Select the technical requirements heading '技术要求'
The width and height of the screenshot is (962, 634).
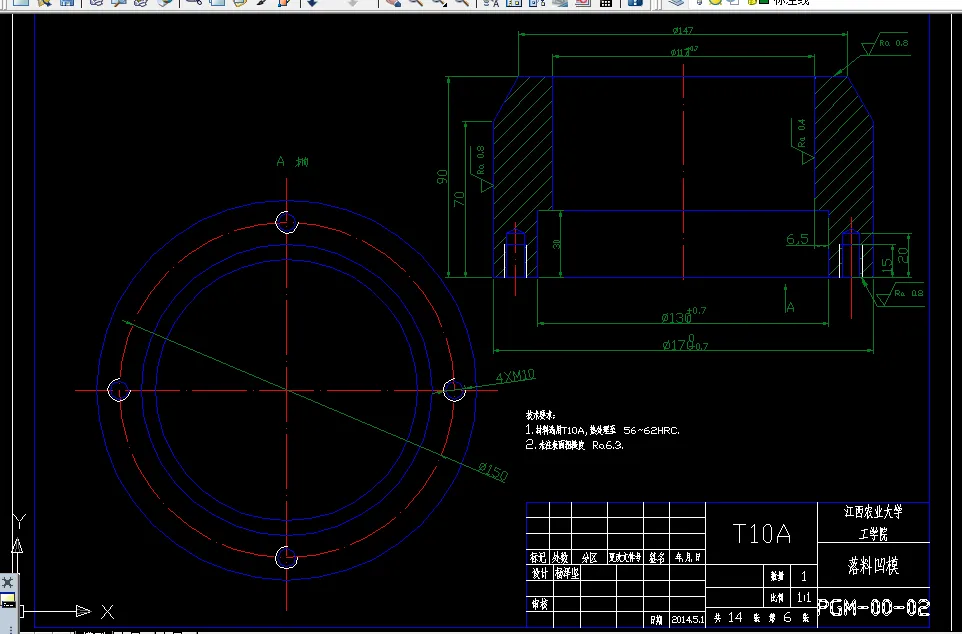(x=540, y=416)
